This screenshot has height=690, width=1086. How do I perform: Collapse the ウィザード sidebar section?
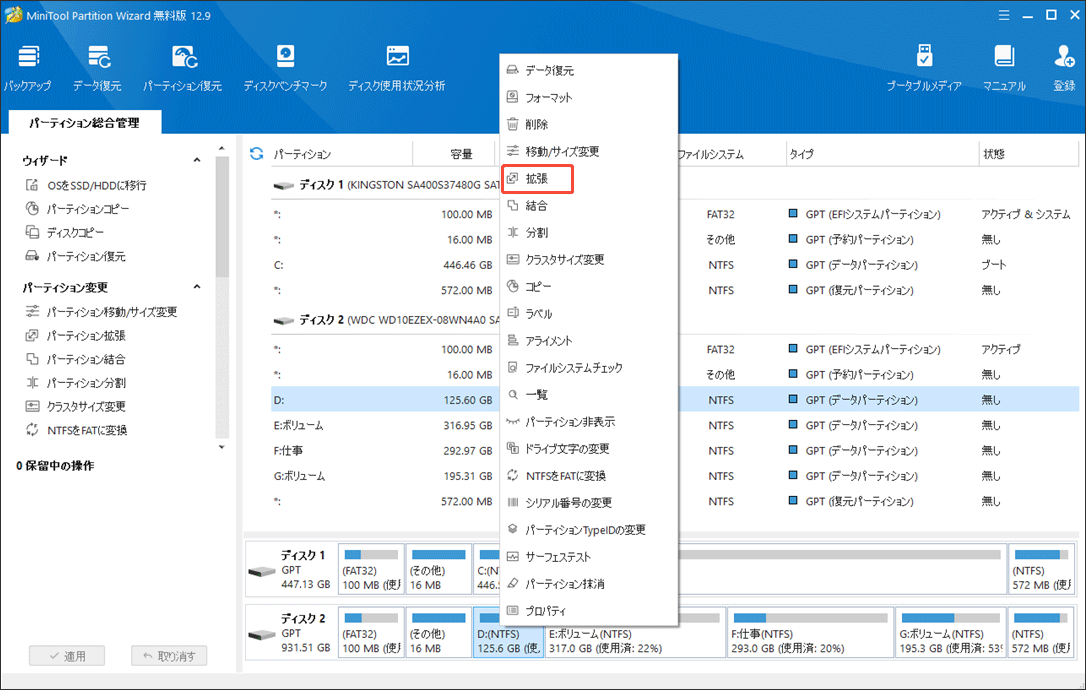tap(197, 160)
